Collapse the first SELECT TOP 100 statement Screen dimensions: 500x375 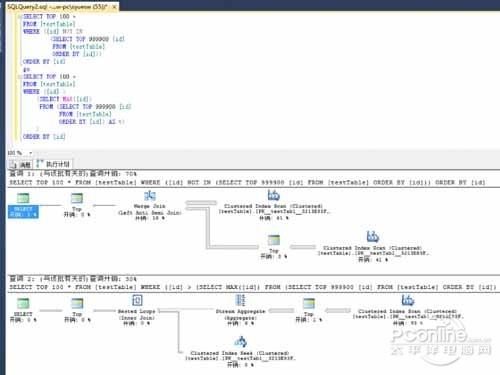pos(20,16)
